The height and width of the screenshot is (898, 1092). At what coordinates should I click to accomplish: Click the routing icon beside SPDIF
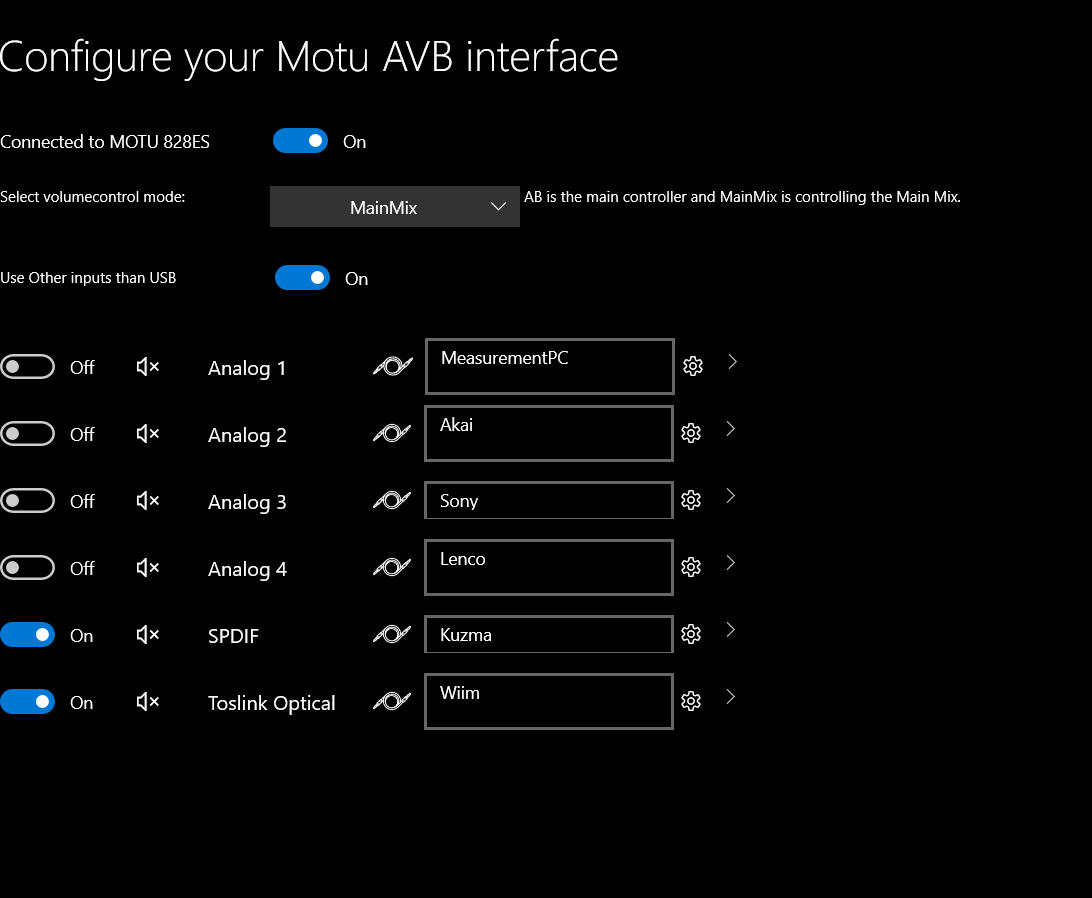tap(392, 634)
